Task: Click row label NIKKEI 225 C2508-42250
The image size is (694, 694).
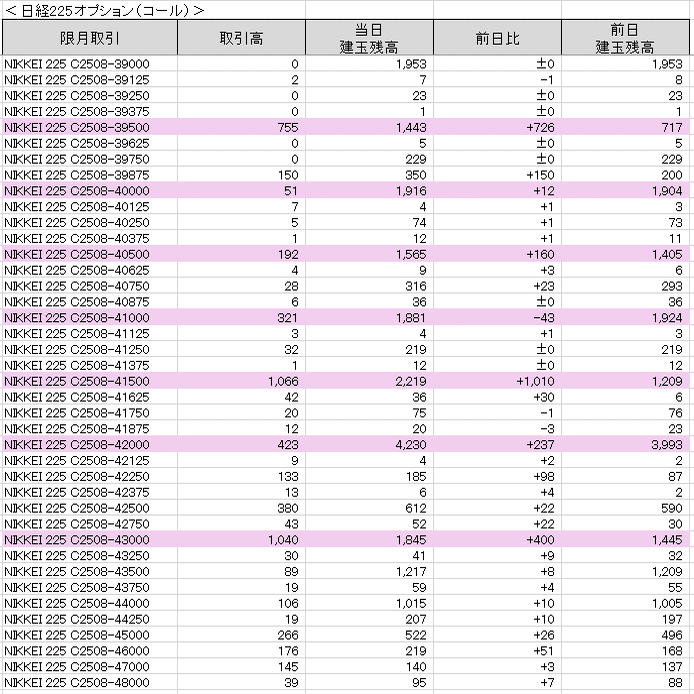Action: pyautogui.click(x=77, y=477)
